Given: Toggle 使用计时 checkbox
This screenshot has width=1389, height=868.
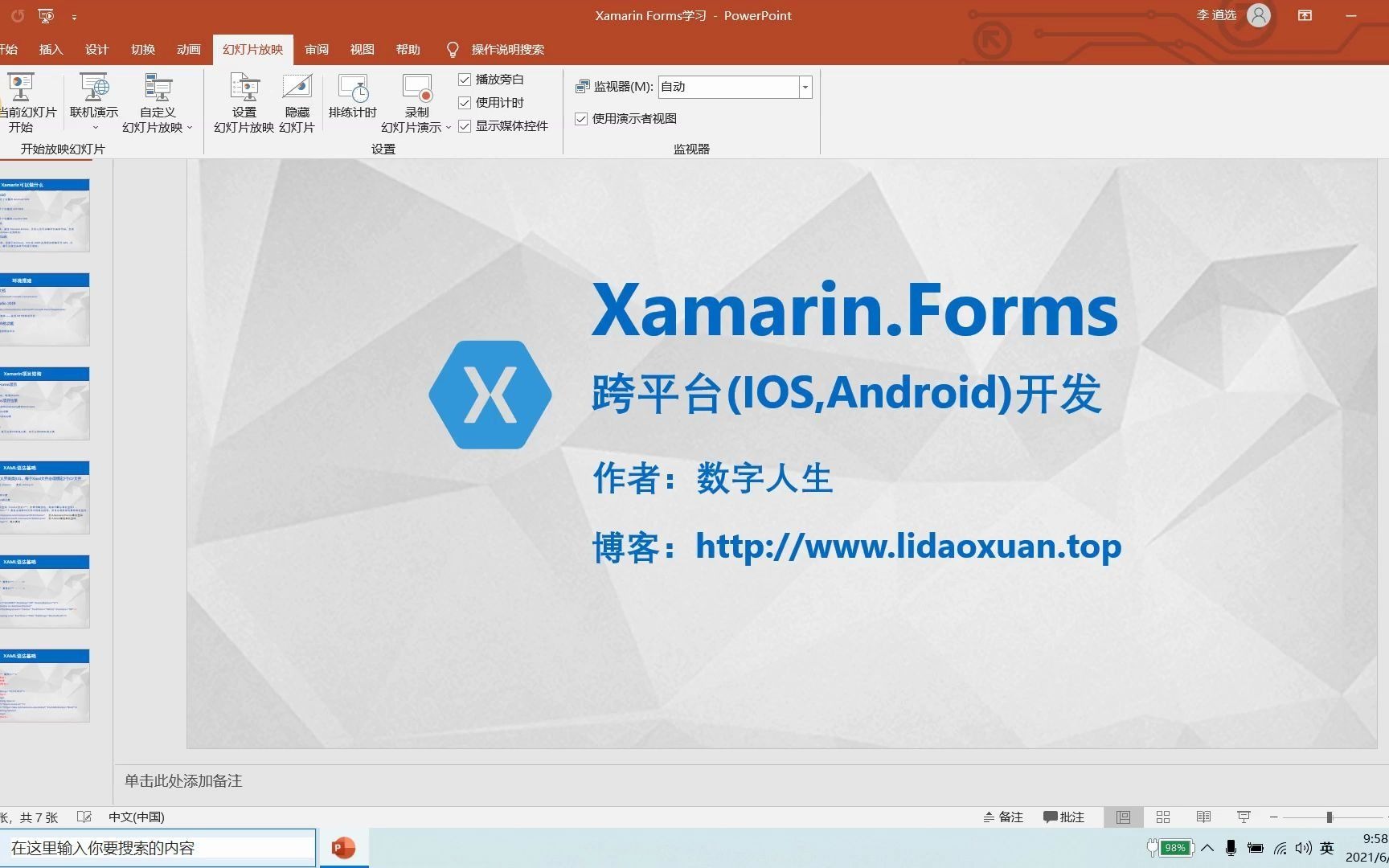Looking at the screenshot, I should tap(465, 103).
